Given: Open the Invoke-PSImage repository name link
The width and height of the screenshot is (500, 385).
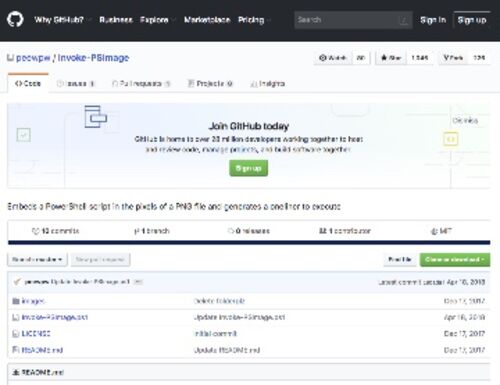Looking at the screenshot, I should tap(93, 58).
